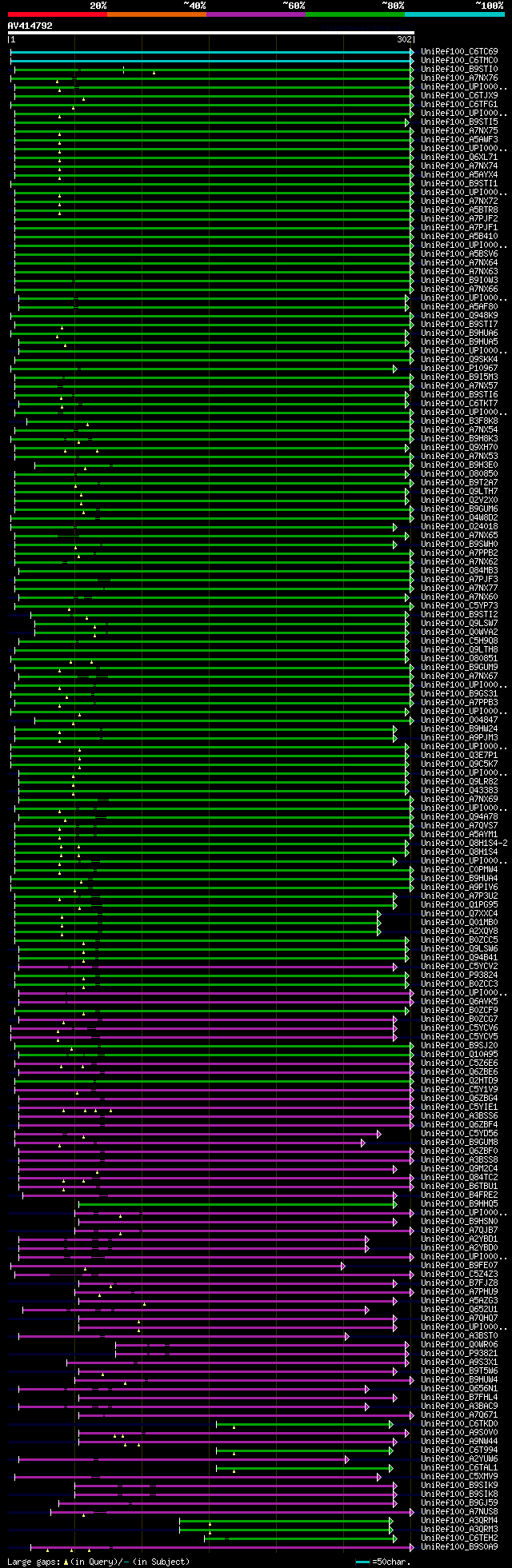Select hit label UniRef100_Q43383

pos(459,791)
